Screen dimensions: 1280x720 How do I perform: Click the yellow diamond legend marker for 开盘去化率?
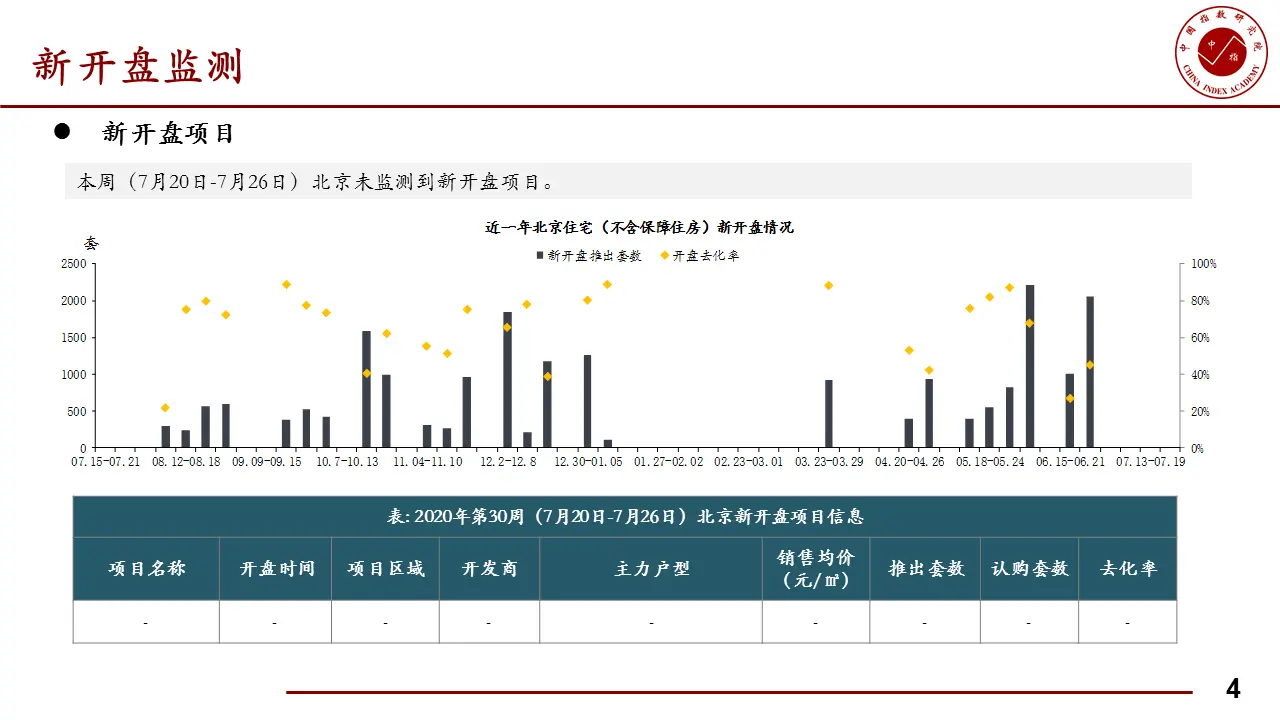click(664, 255)
